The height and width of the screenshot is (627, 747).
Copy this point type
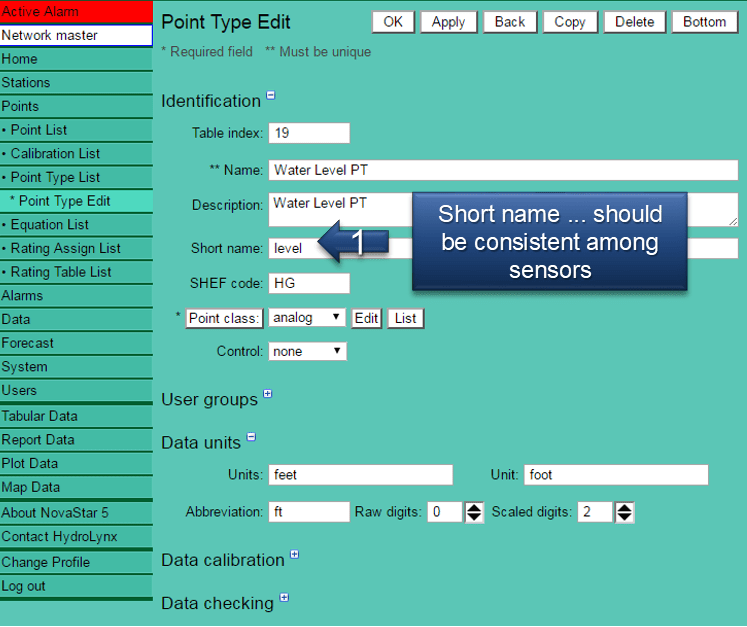(x=570, y=22)
